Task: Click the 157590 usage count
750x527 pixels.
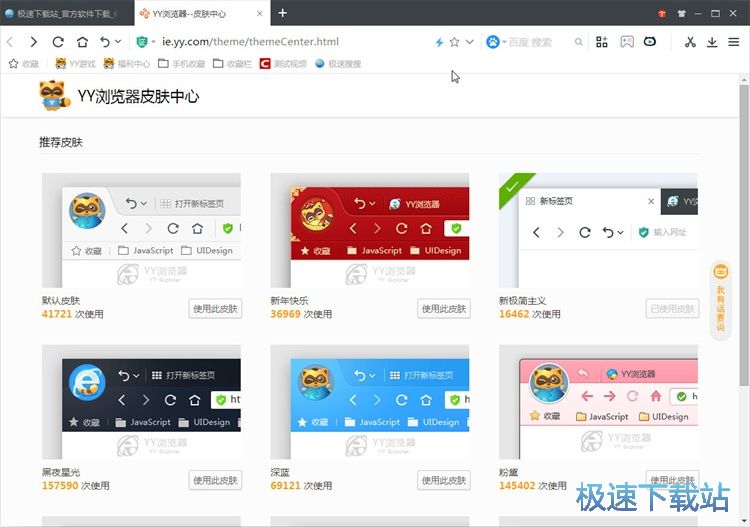Action: click(x=60, y=486)
